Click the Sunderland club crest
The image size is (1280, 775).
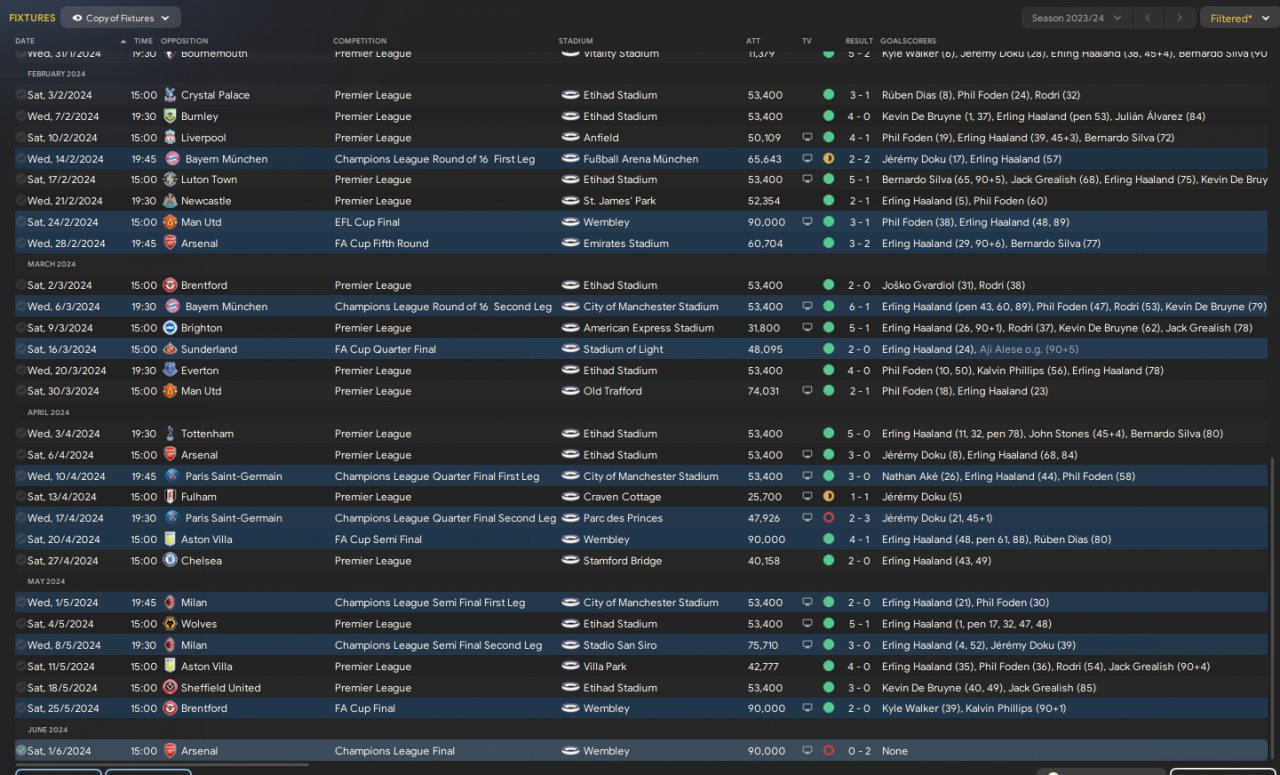coord(170,349)
